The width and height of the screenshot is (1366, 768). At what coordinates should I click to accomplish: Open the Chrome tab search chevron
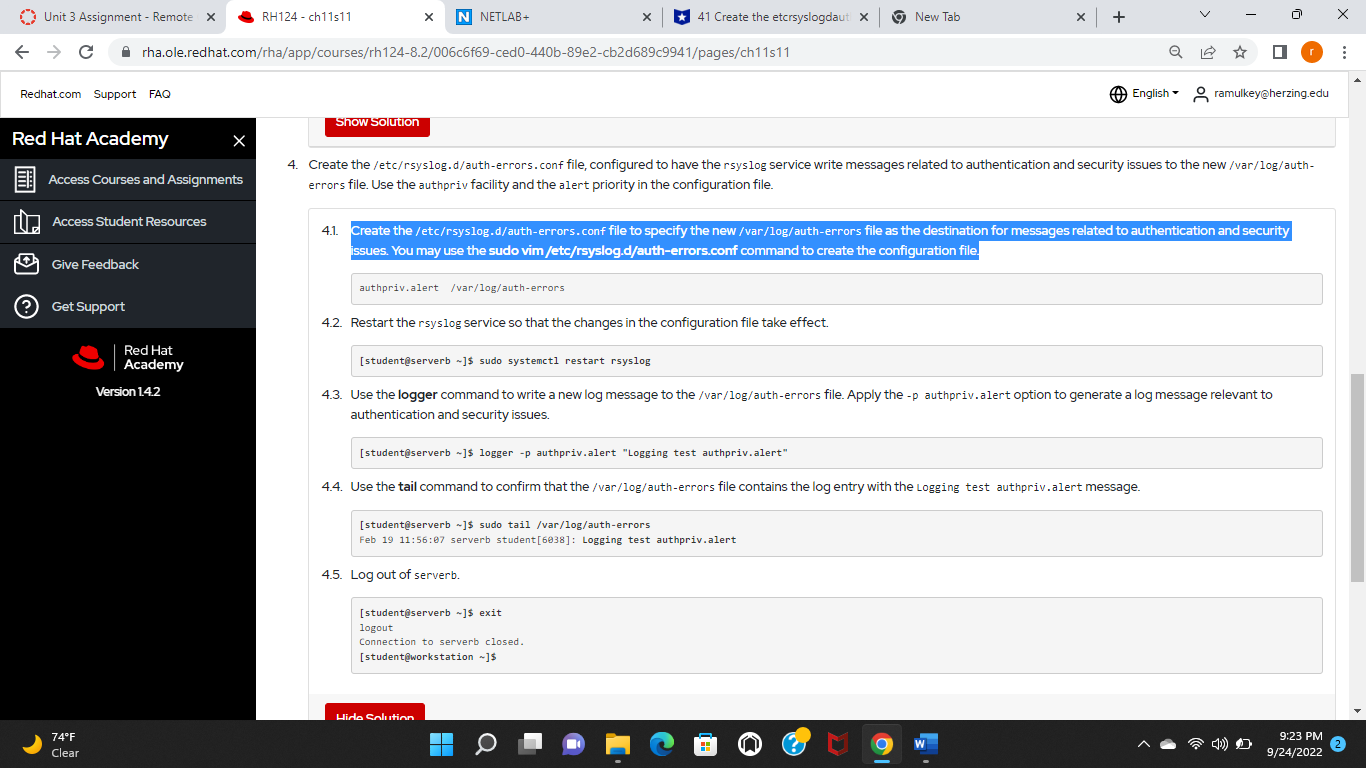pyautogui.click(x=1204, y=16)
